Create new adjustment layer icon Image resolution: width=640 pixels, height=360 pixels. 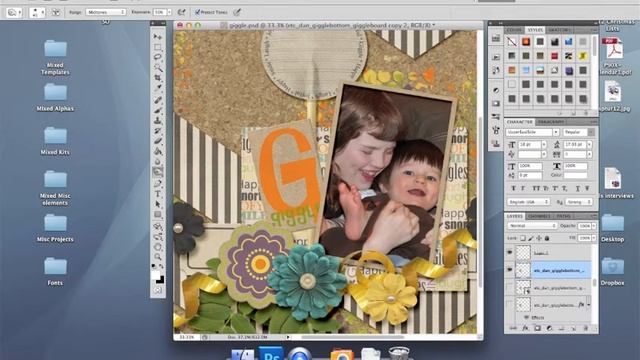[549, 328]
